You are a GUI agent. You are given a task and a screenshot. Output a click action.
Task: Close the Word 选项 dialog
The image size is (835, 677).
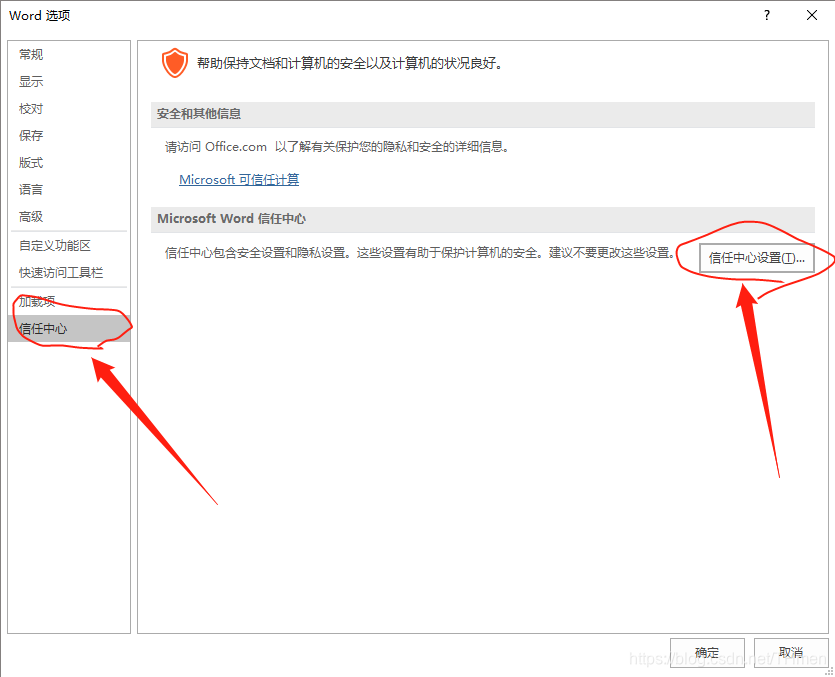(812, 15)
